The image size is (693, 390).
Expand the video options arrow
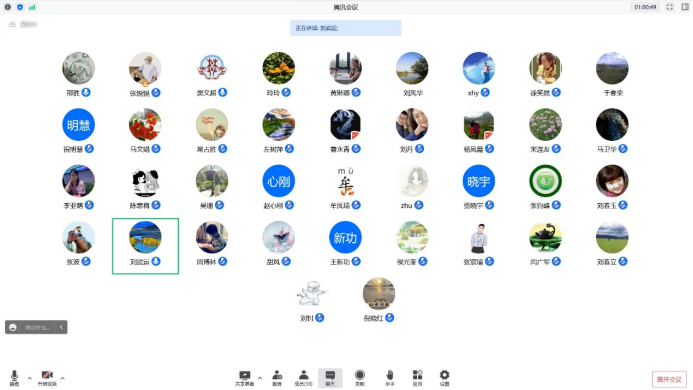coord(63,379)
